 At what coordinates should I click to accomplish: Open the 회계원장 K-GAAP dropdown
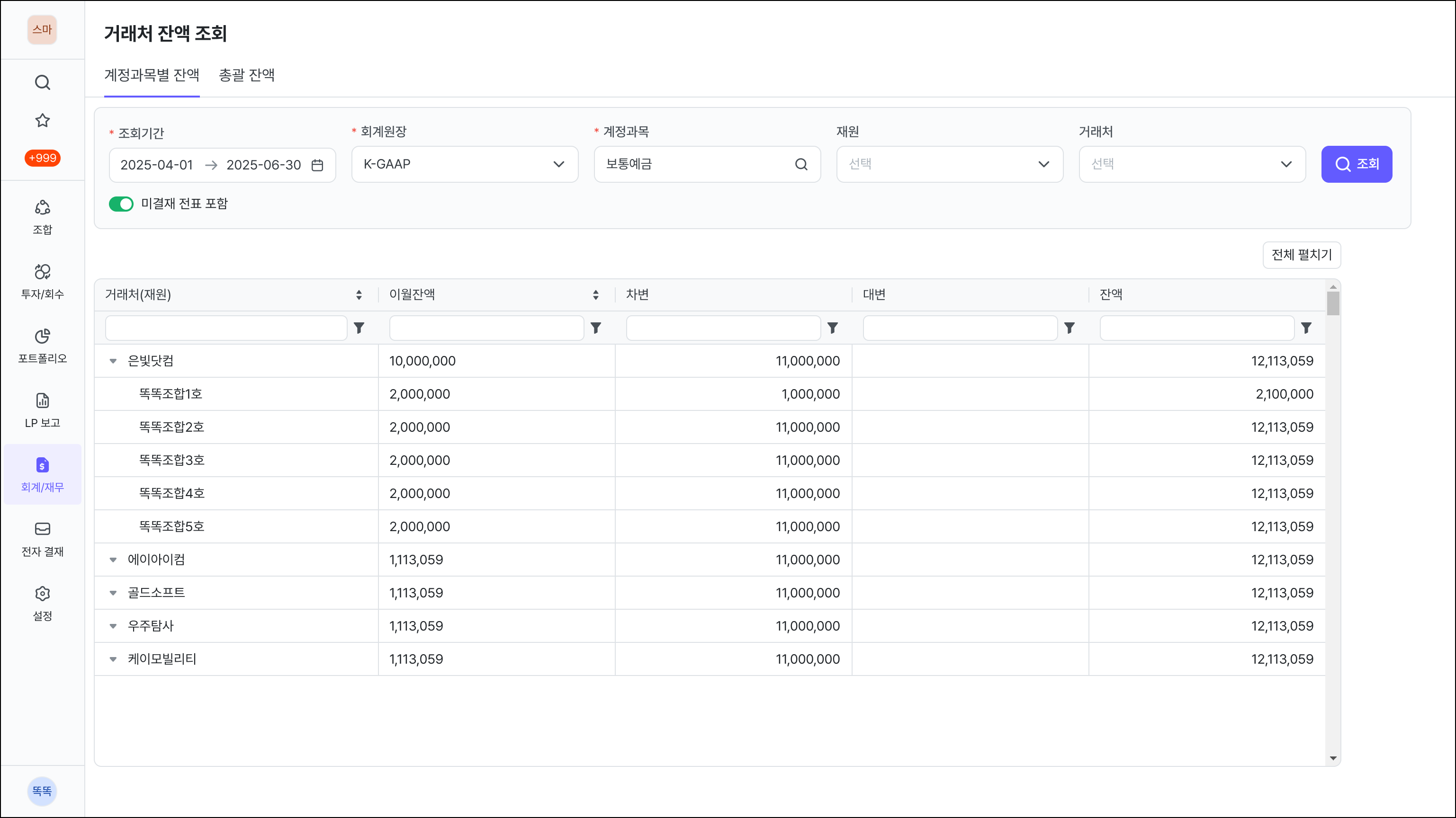(465, 164)
